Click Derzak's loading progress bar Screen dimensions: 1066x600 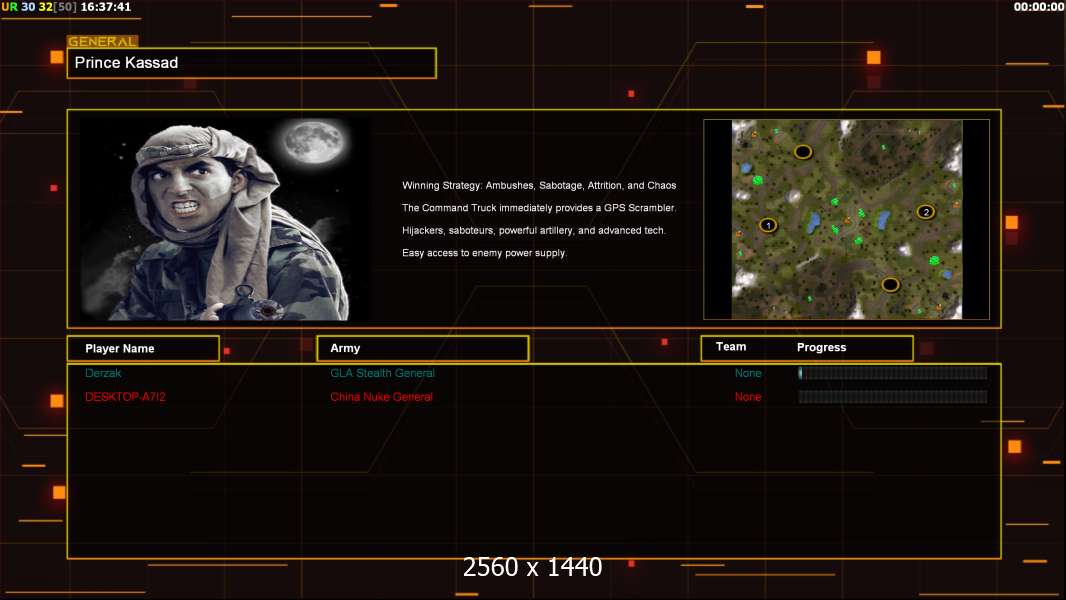(x=892, y=373)
